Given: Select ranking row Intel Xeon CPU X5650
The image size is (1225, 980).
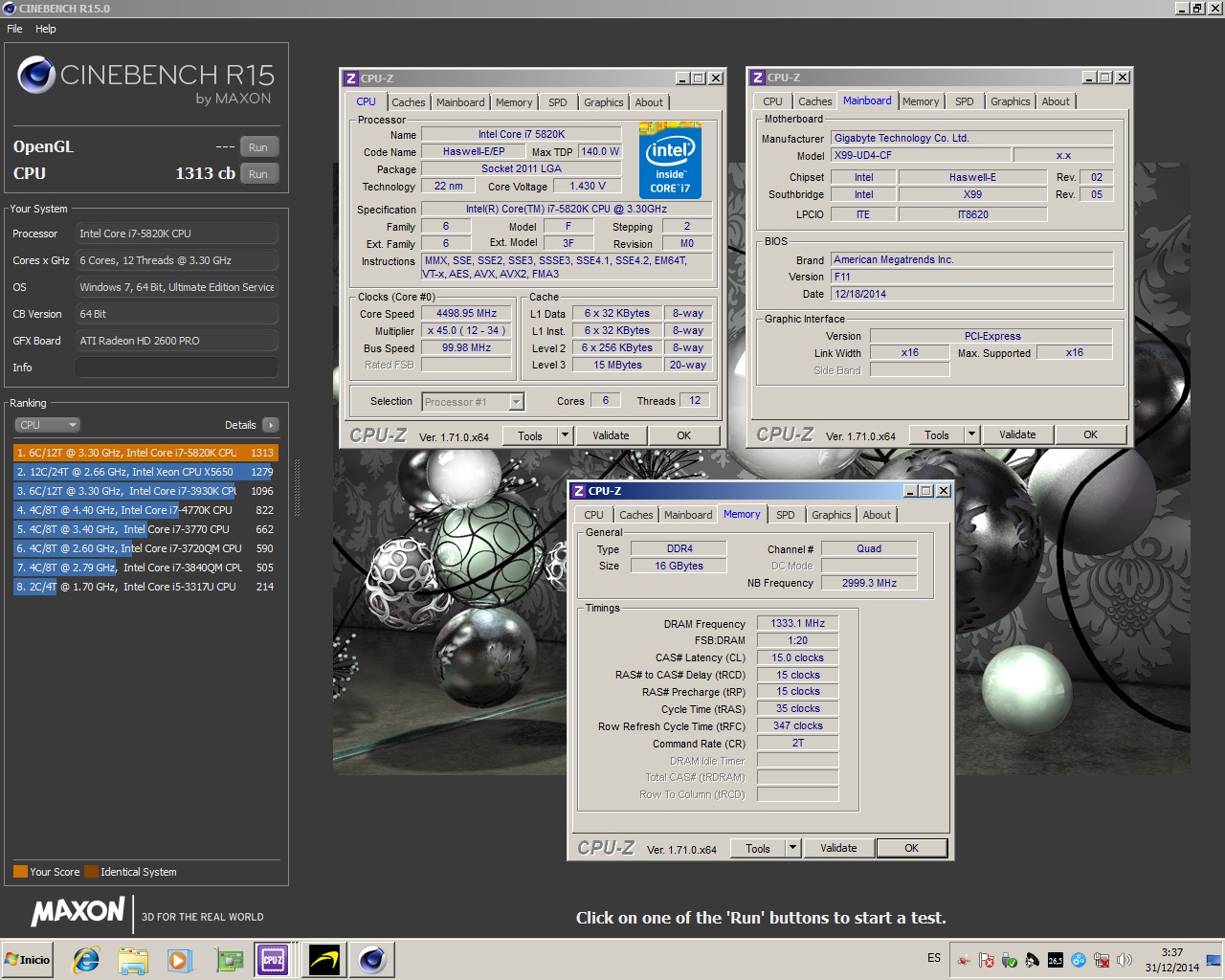Looking at the screenshot, I should [145, 472].
